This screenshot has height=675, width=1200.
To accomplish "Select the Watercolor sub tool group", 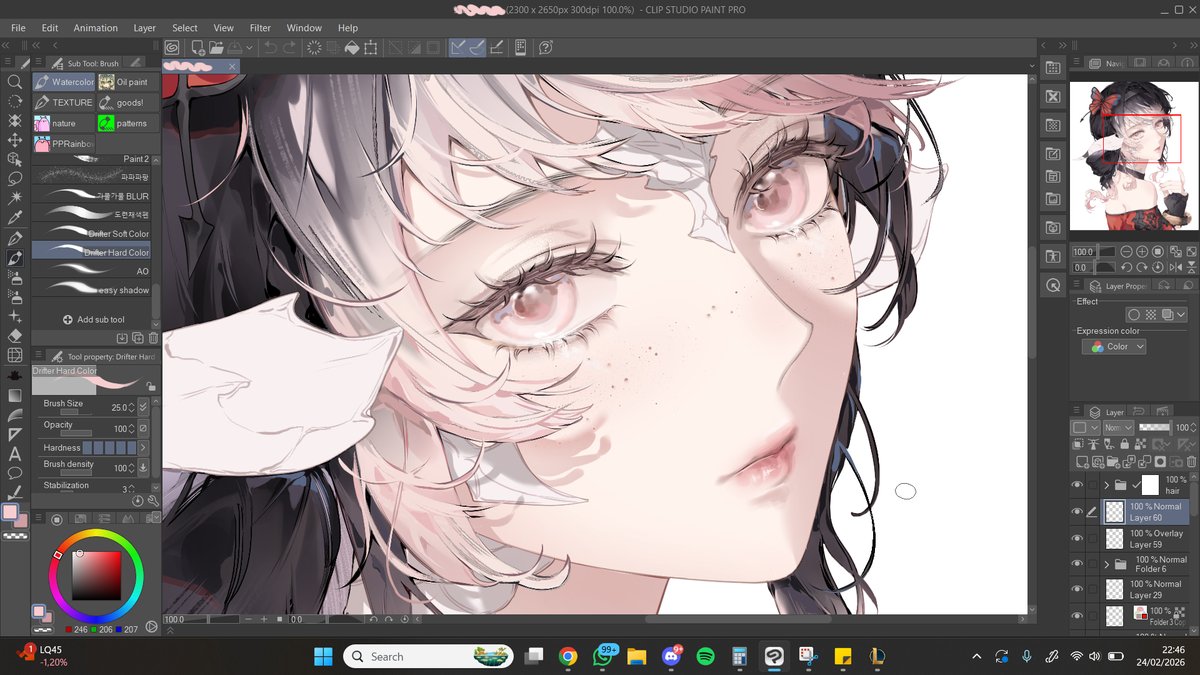I will click(64, 81).
